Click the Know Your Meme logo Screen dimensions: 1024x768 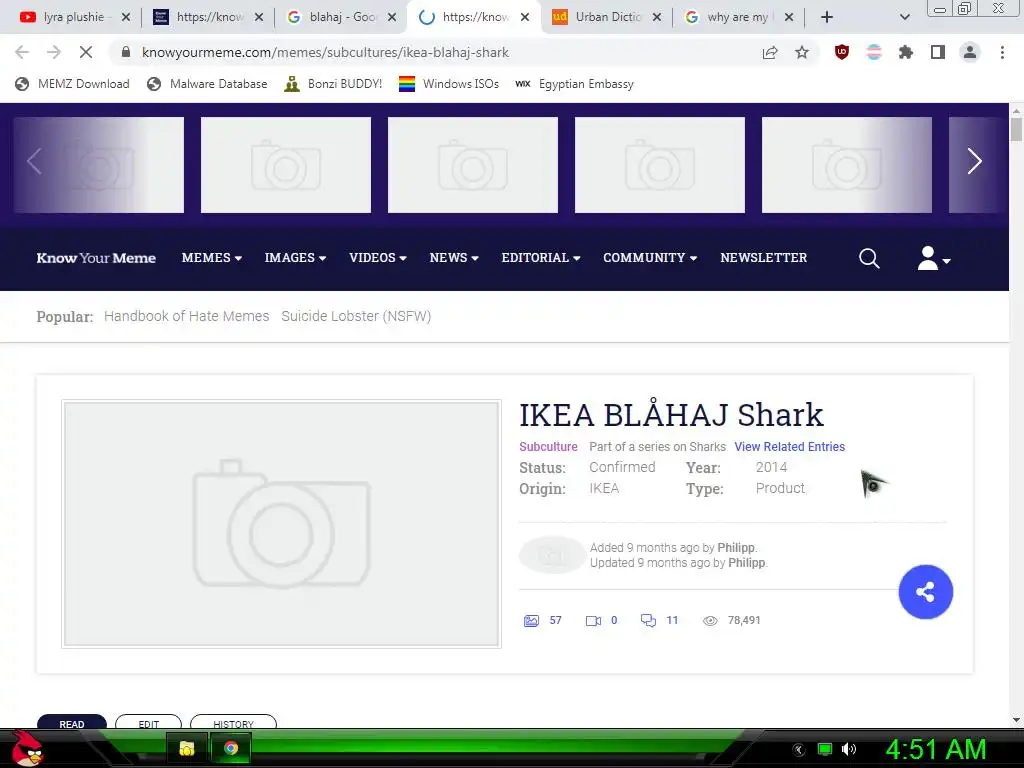pos(96,258)
